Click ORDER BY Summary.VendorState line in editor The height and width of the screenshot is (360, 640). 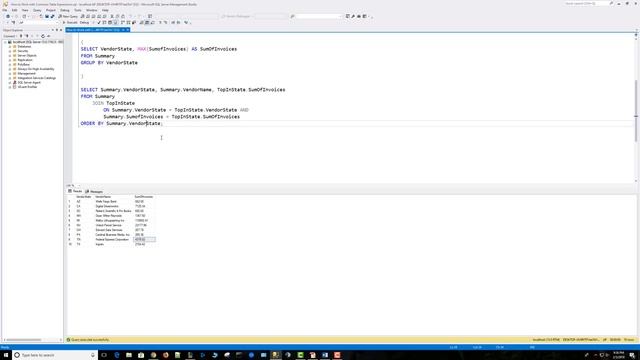[x=122, y=123]
